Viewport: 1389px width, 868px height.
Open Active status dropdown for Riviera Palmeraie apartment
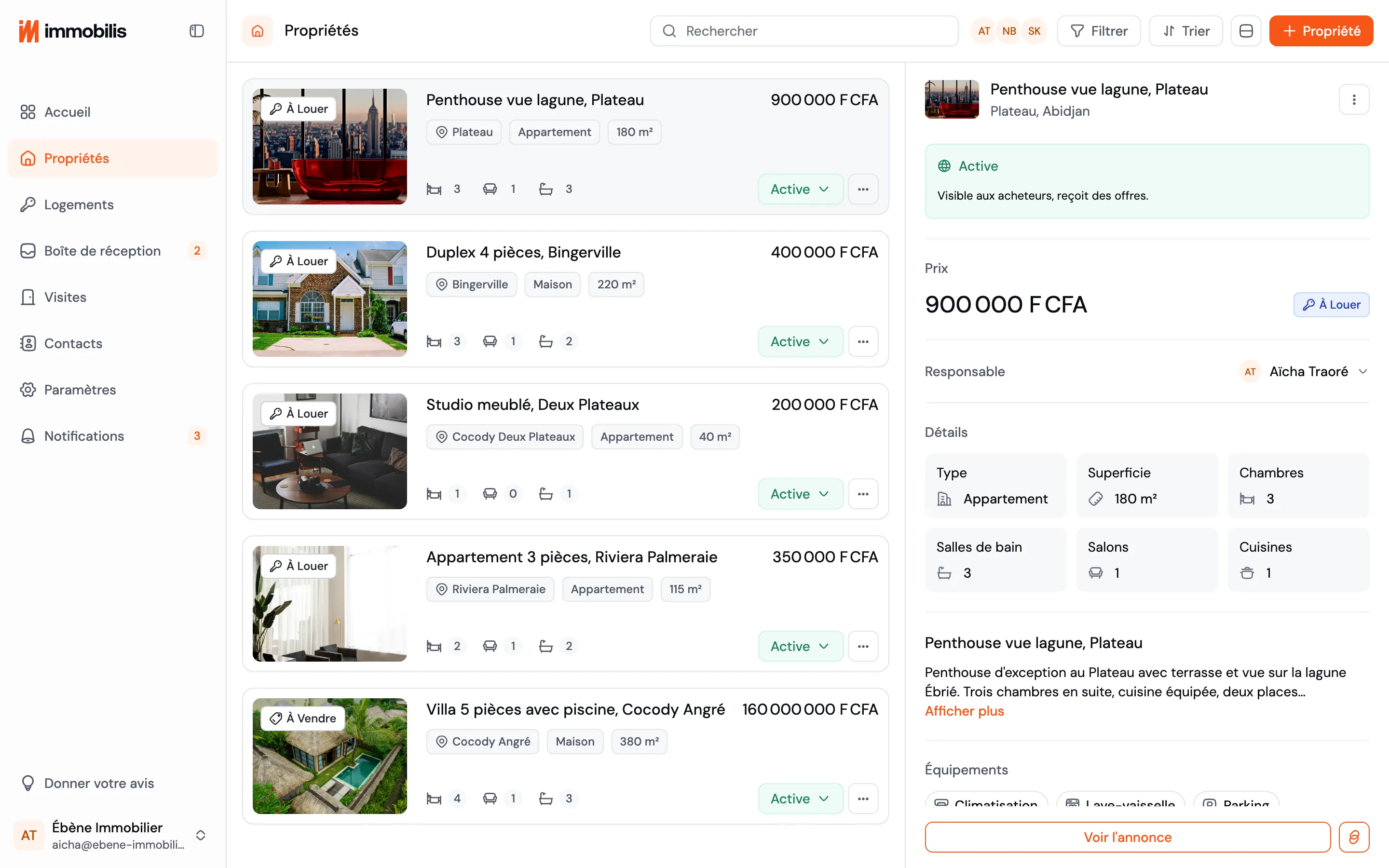[x=800, y=646]
